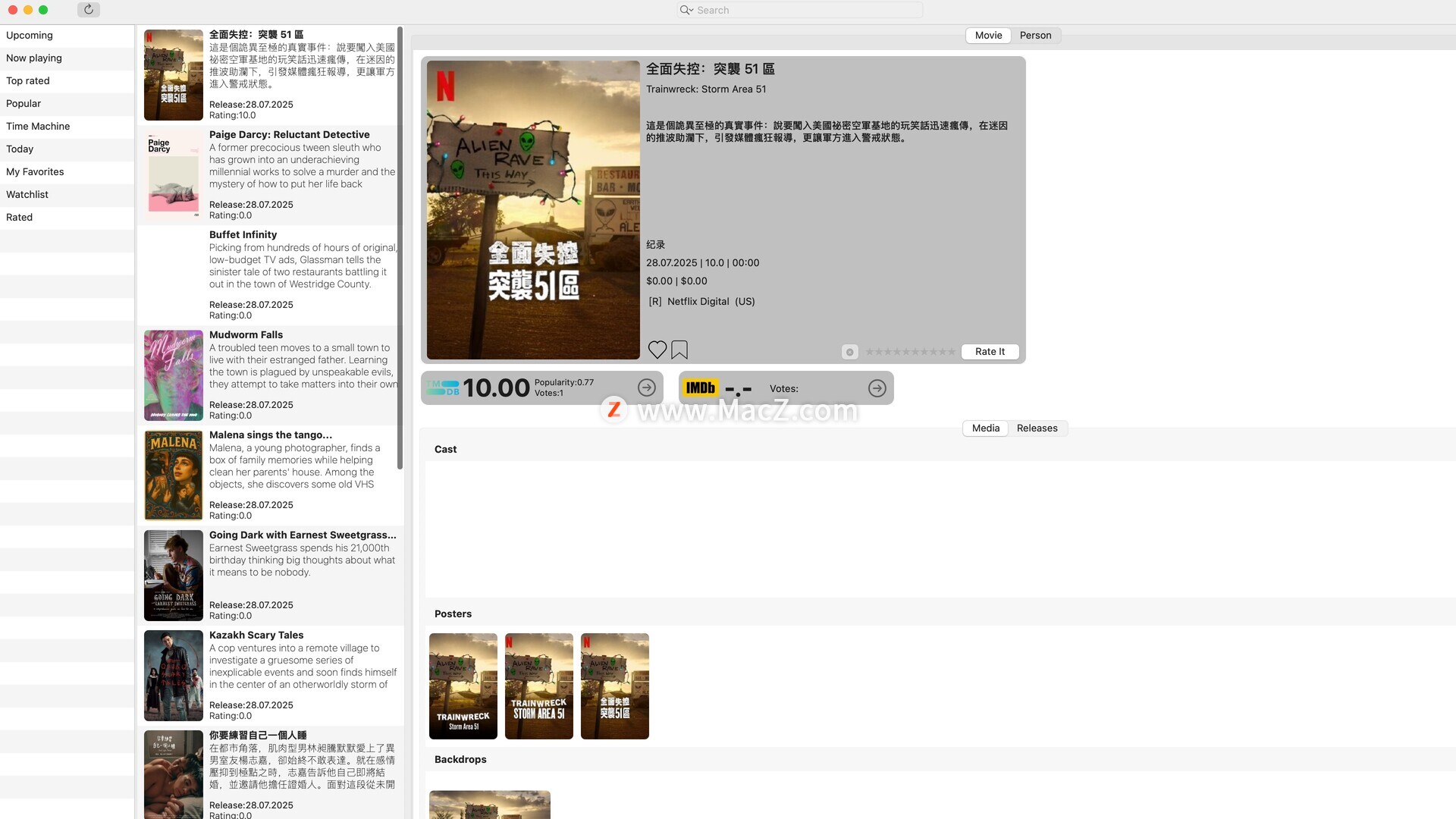
Task: Open the Upcoming list
Action: point(67,36)
